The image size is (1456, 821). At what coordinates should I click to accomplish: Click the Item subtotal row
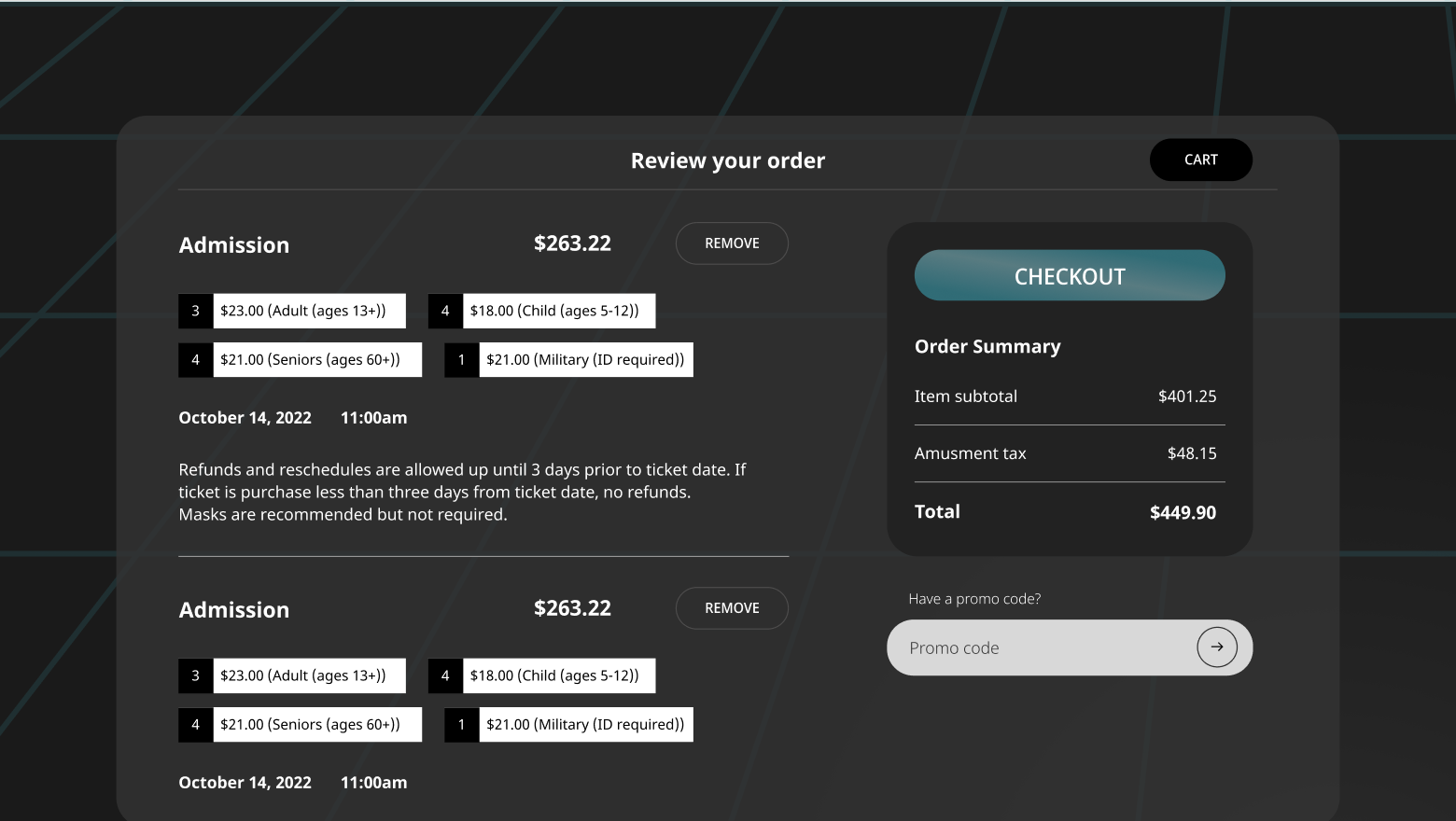coord(1069,397)
